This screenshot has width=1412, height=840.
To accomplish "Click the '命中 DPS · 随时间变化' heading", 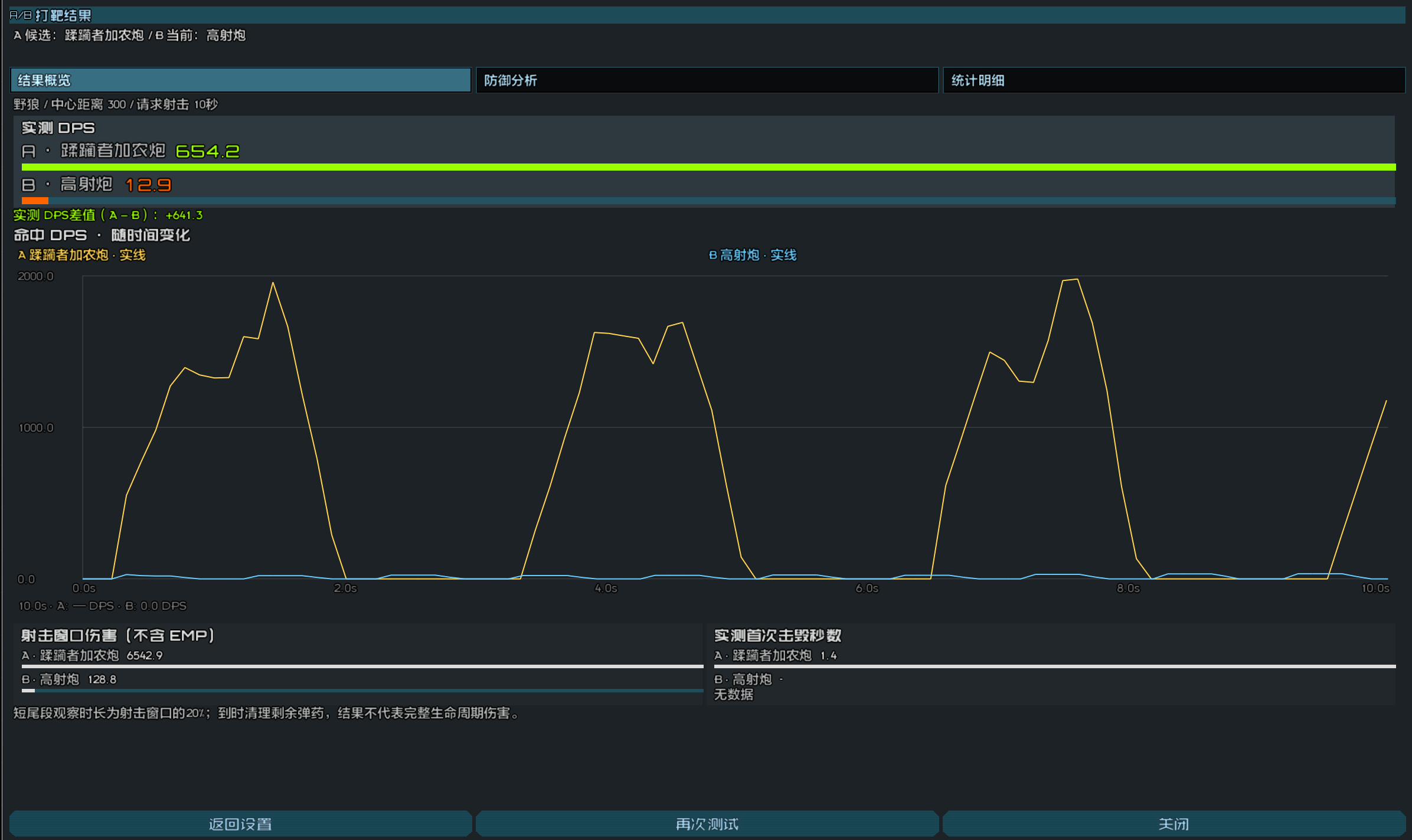I will click(x=102, y=235).
